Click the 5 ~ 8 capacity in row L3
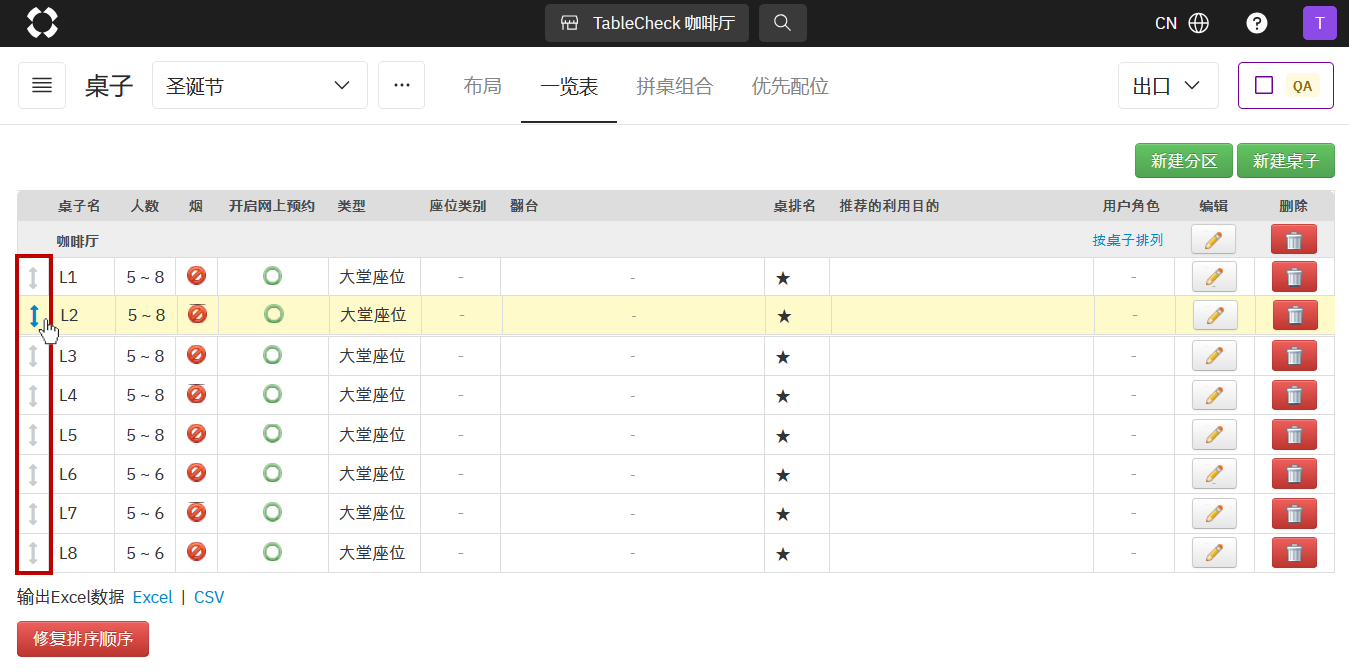This screenshot has height=672, width=1349. 145,356
